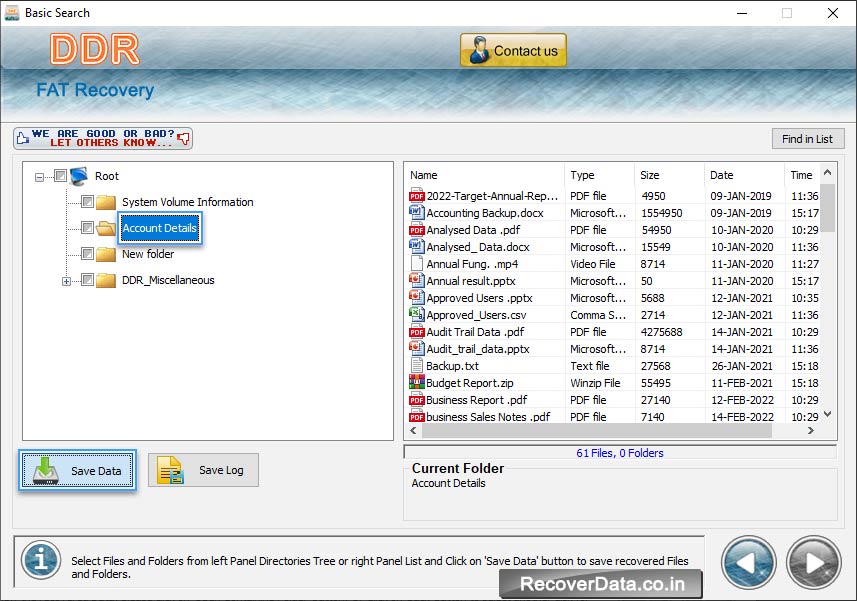Sort by the Type column header
Image resolution: width=857 pixels, height=601 pixels.
[x=600, y=175]
